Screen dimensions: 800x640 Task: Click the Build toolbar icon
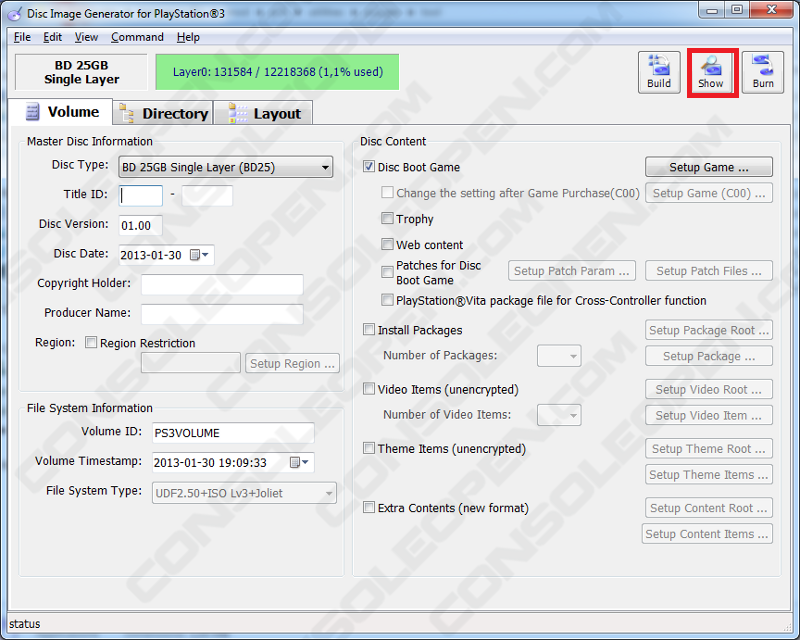point(659,72)
